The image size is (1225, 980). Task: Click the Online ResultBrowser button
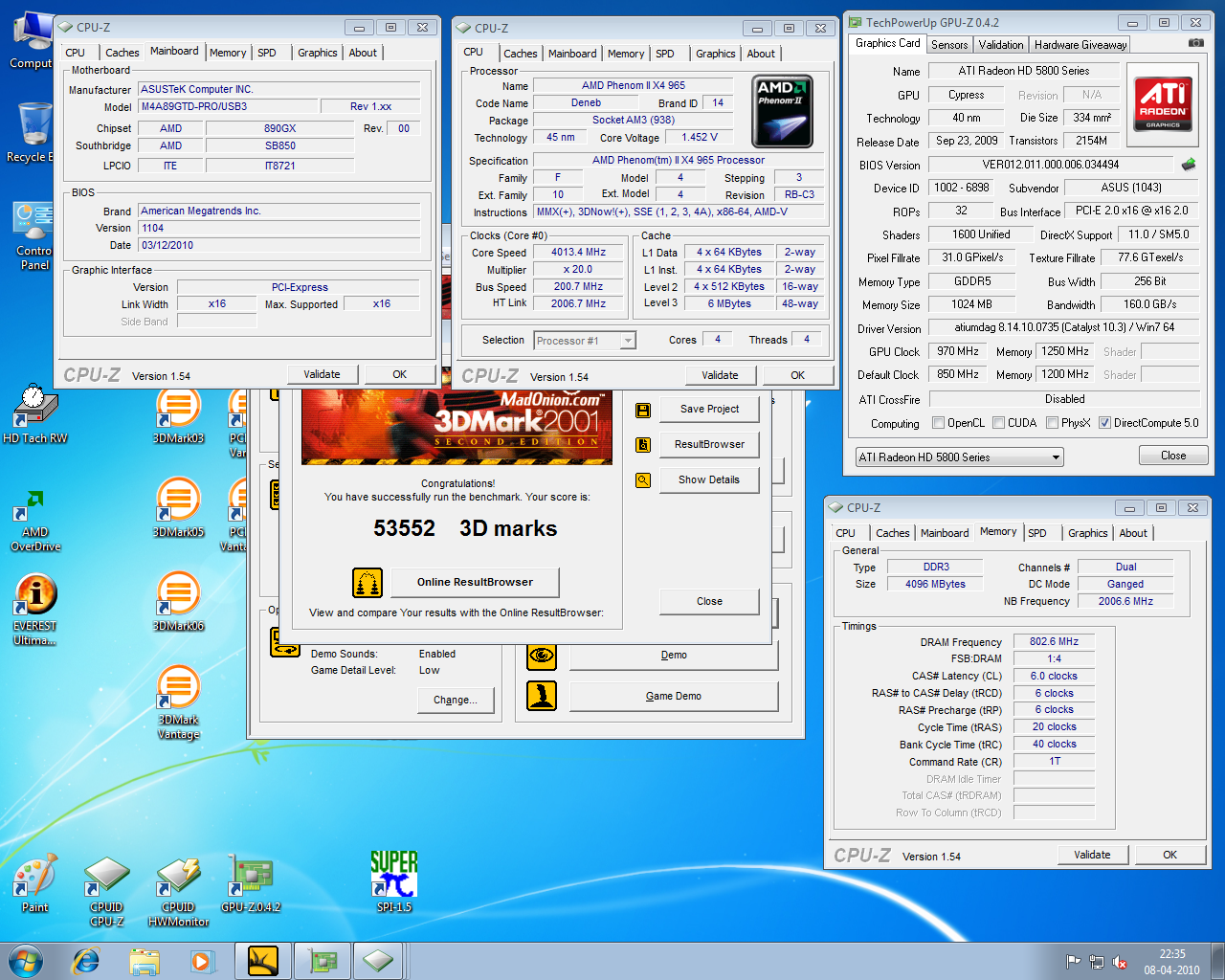tap(475, 582)
